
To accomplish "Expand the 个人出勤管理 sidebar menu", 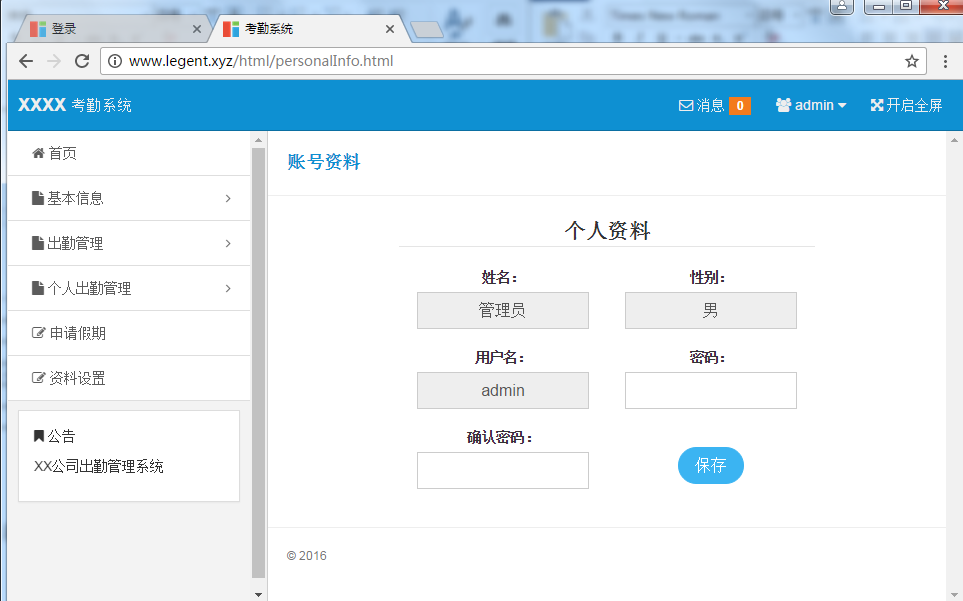I will pyautogui.click(x=129, y=288).
